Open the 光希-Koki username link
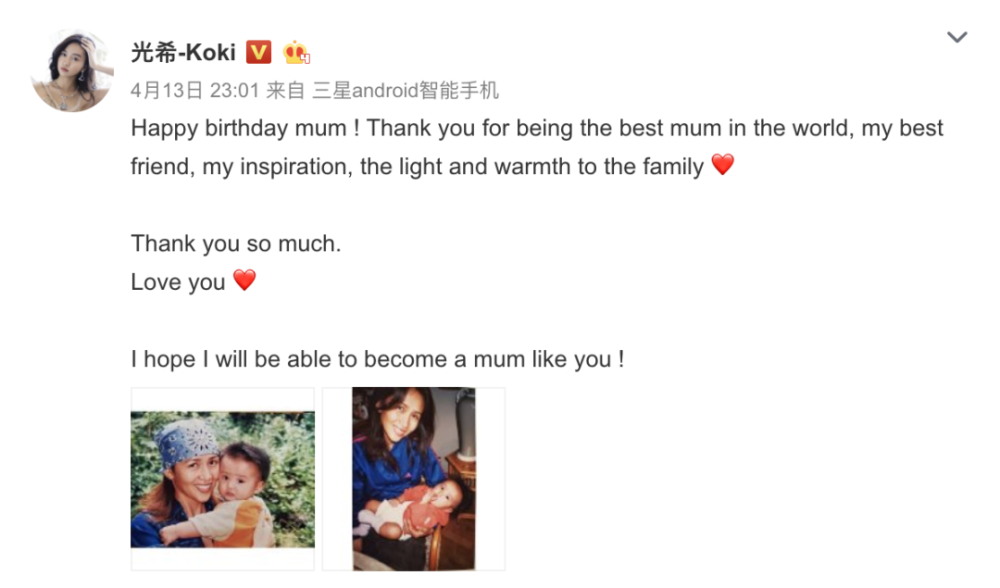The image size is (1000, 588). coord(183,52)
